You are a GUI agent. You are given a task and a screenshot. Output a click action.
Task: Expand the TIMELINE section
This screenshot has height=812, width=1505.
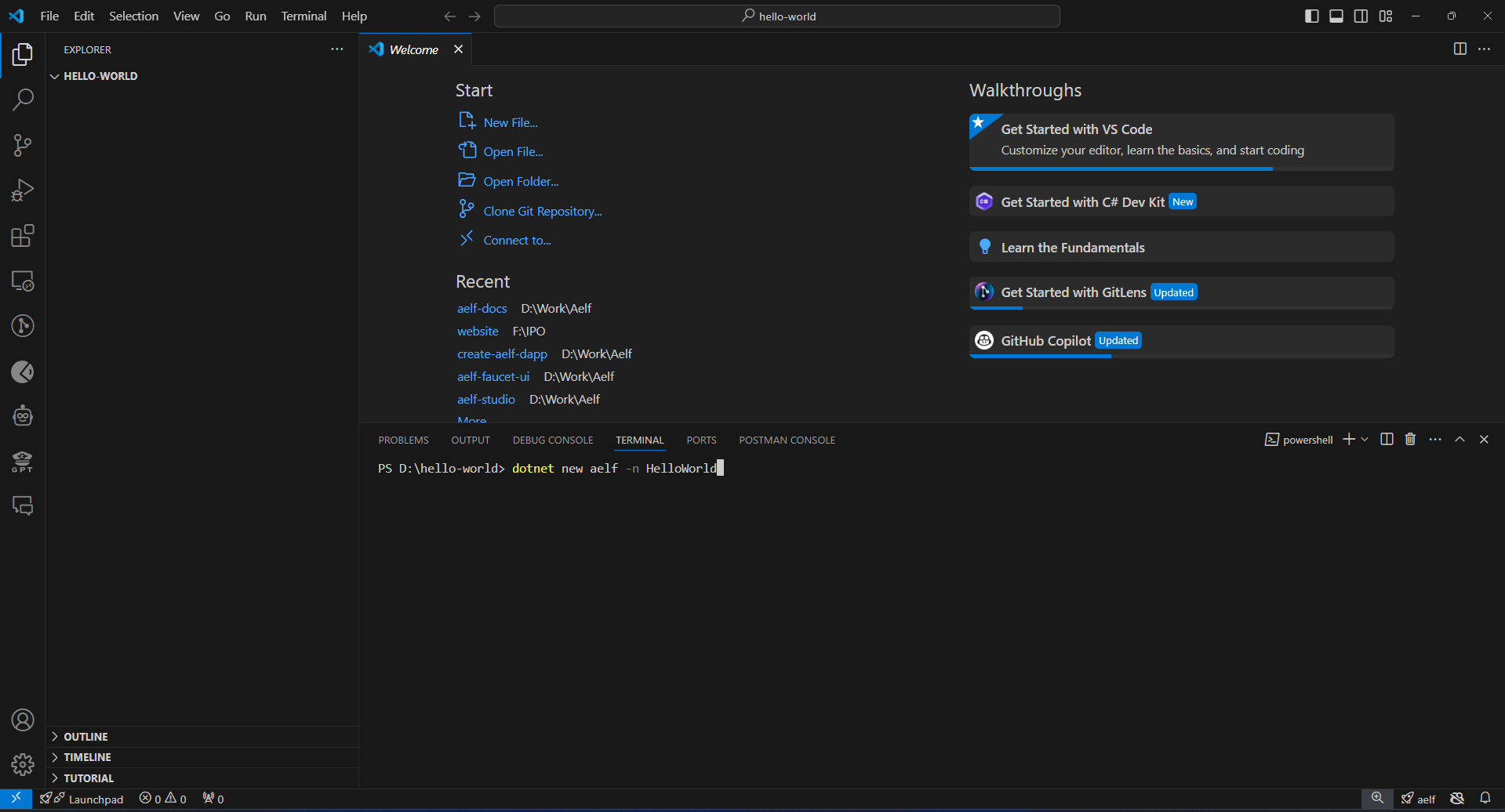pyautogui.click(x=202, y=757)
